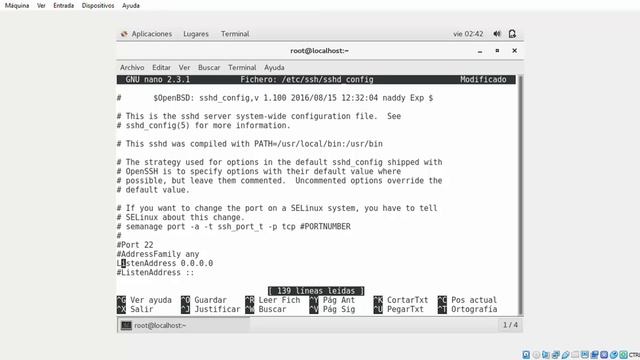The image size is (640, 360).
Task: Click the clock showing vie 02:42
Action: (468, 34)
